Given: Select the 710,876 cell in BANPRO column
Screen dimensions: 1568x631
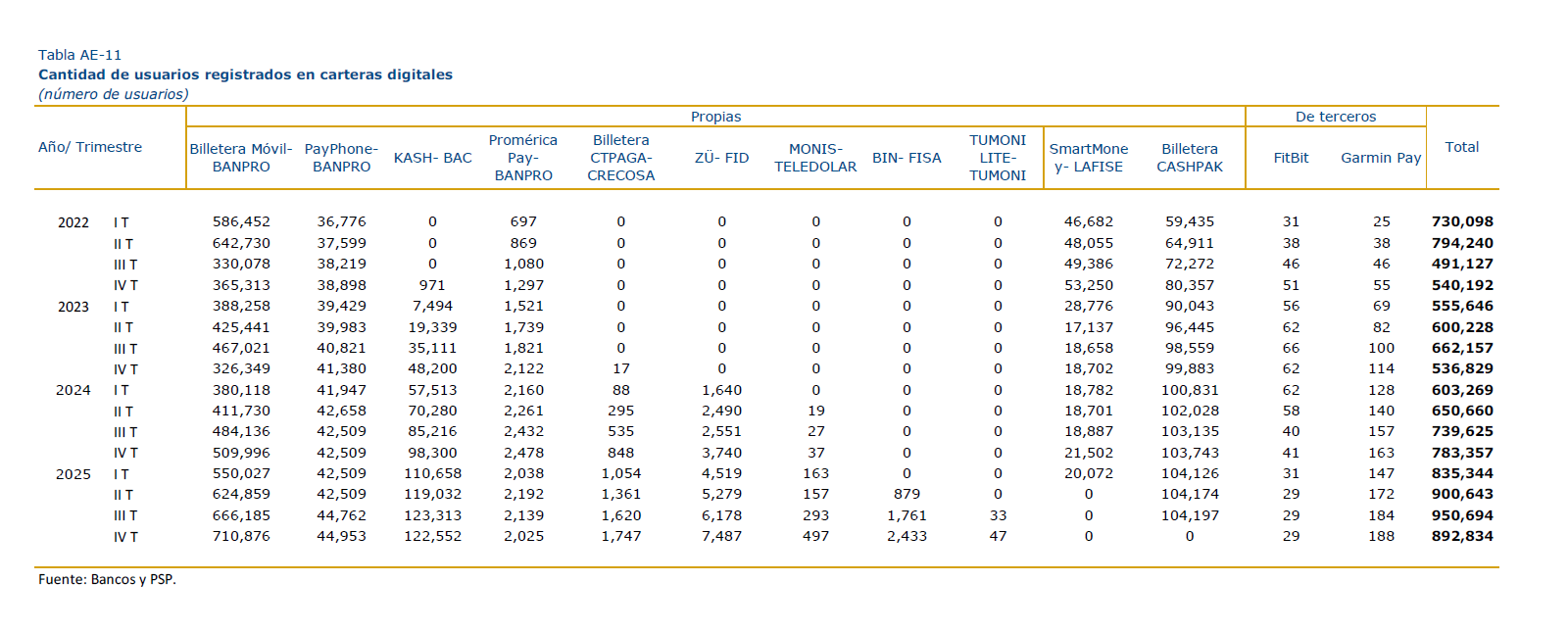Looking at the screenshot, I should pyautogui.click(x=241, y=537).
